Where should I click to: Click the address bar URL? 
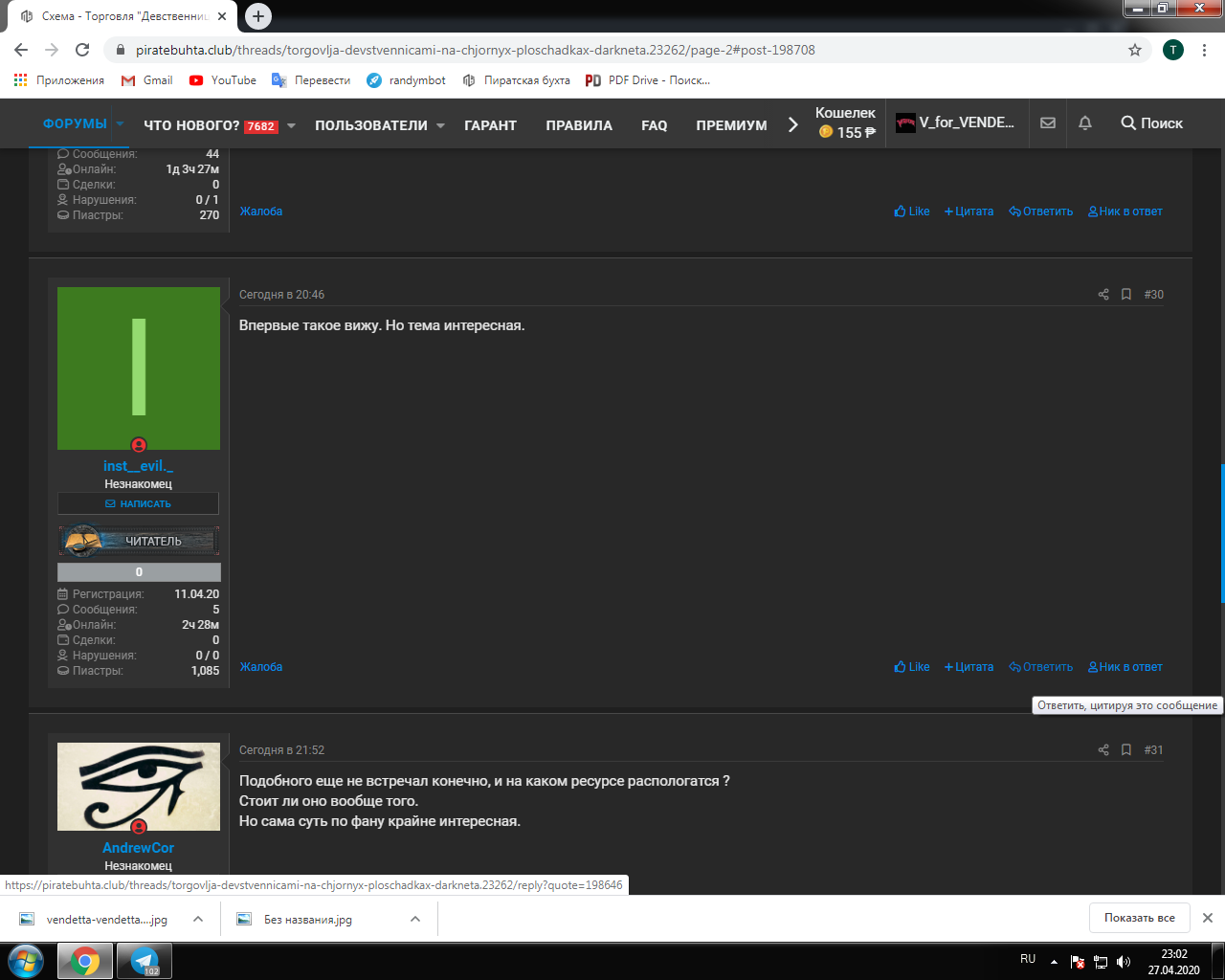[x=475, y=50]
